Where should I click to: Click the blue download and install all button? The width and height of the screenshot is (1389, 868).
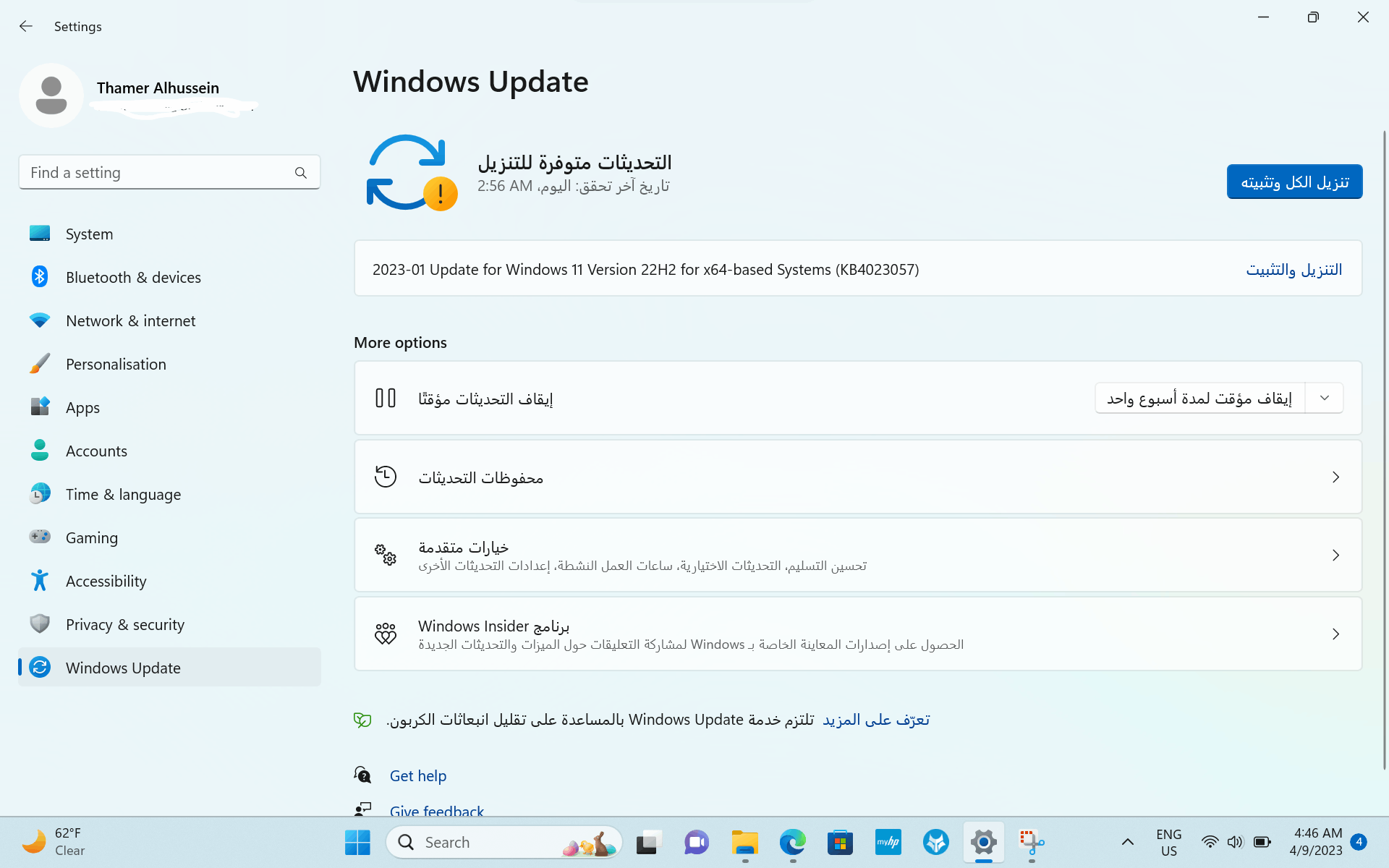[1294, 182]
